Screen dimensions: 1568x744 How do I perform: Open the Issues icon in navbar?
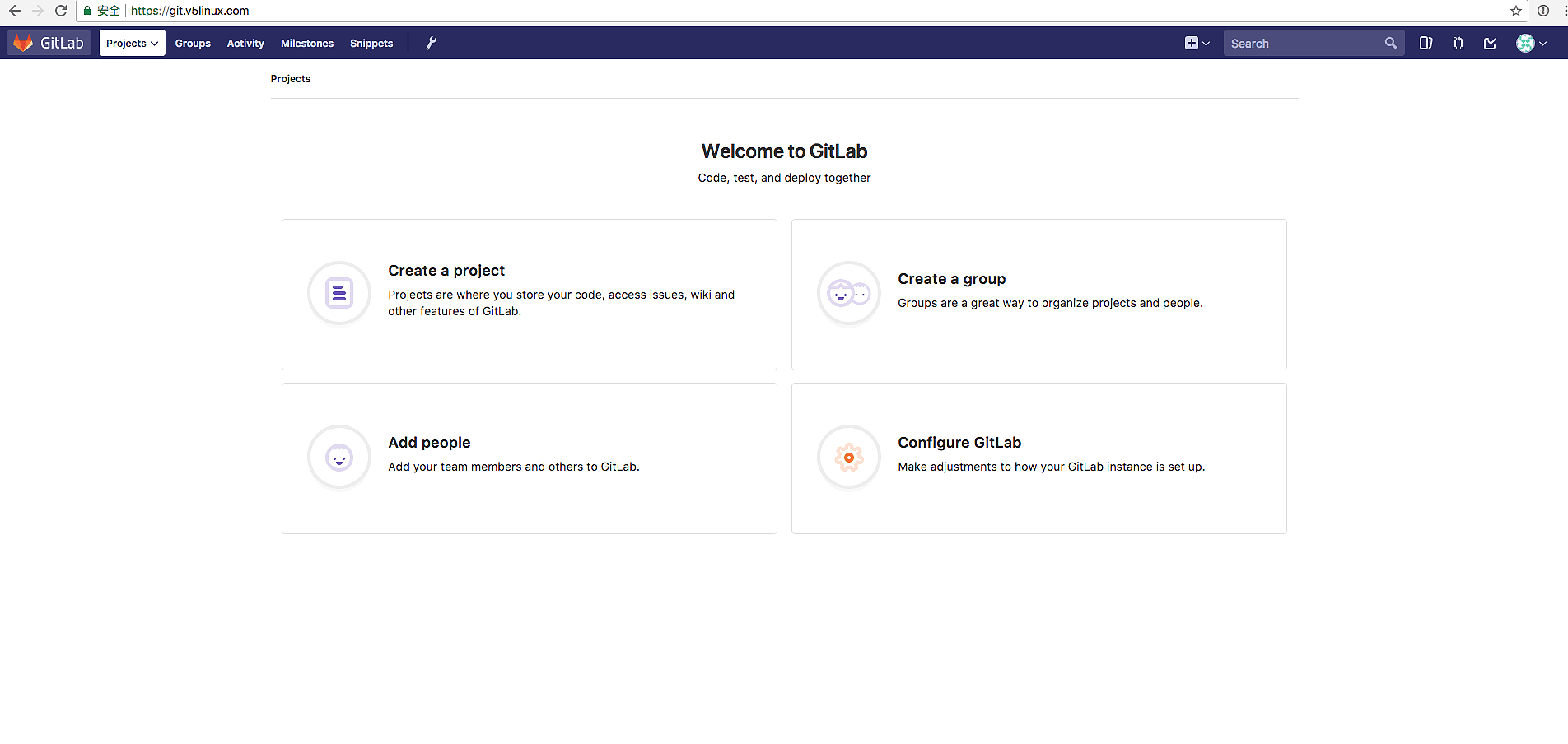pos(1426,43)
